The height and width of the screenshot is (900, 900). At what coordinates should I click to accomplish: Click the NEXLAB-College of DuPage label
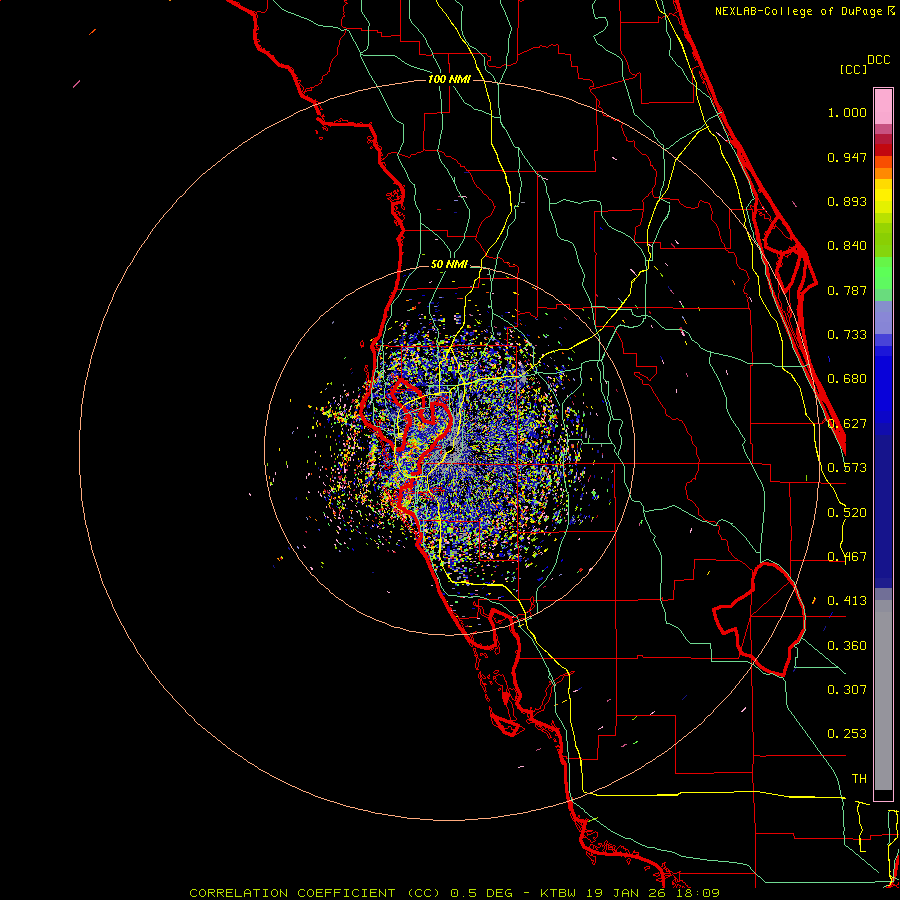[x=799, y=11]
